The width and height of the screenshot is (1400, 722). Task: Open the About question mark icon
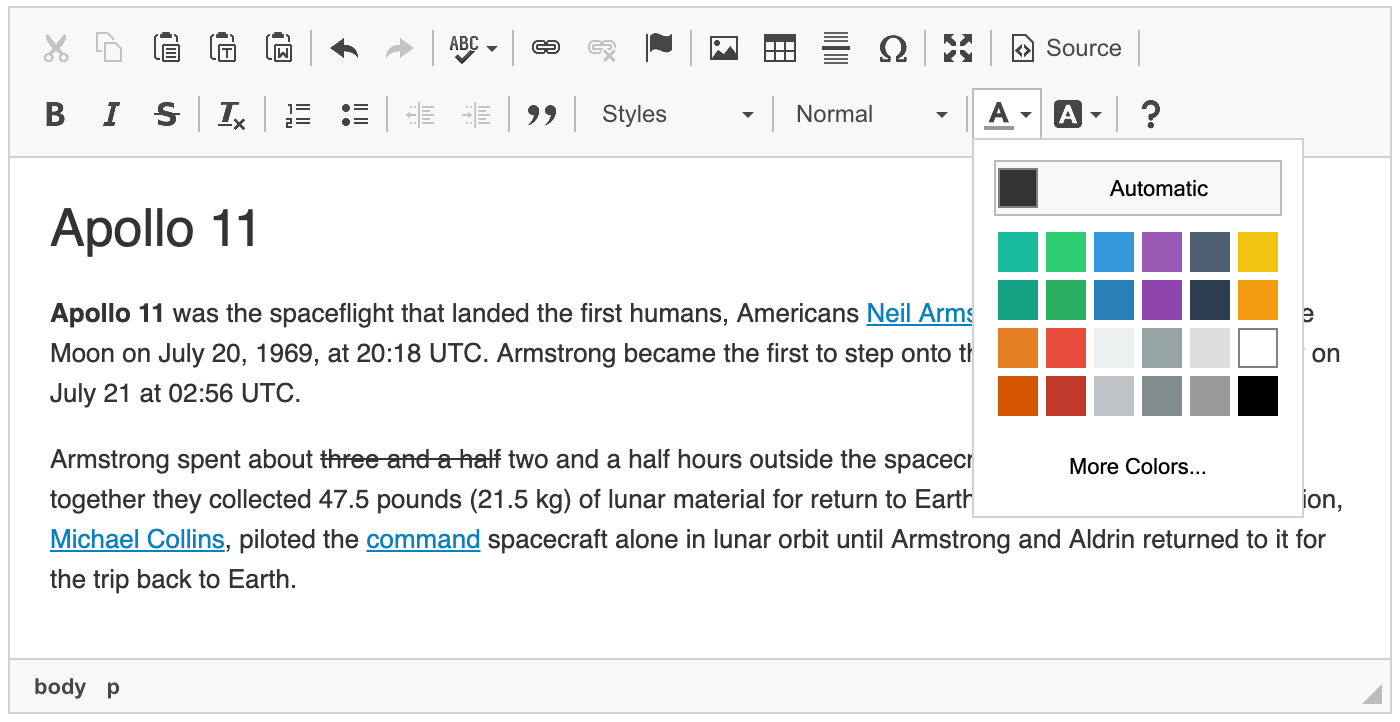point(1151,115)
